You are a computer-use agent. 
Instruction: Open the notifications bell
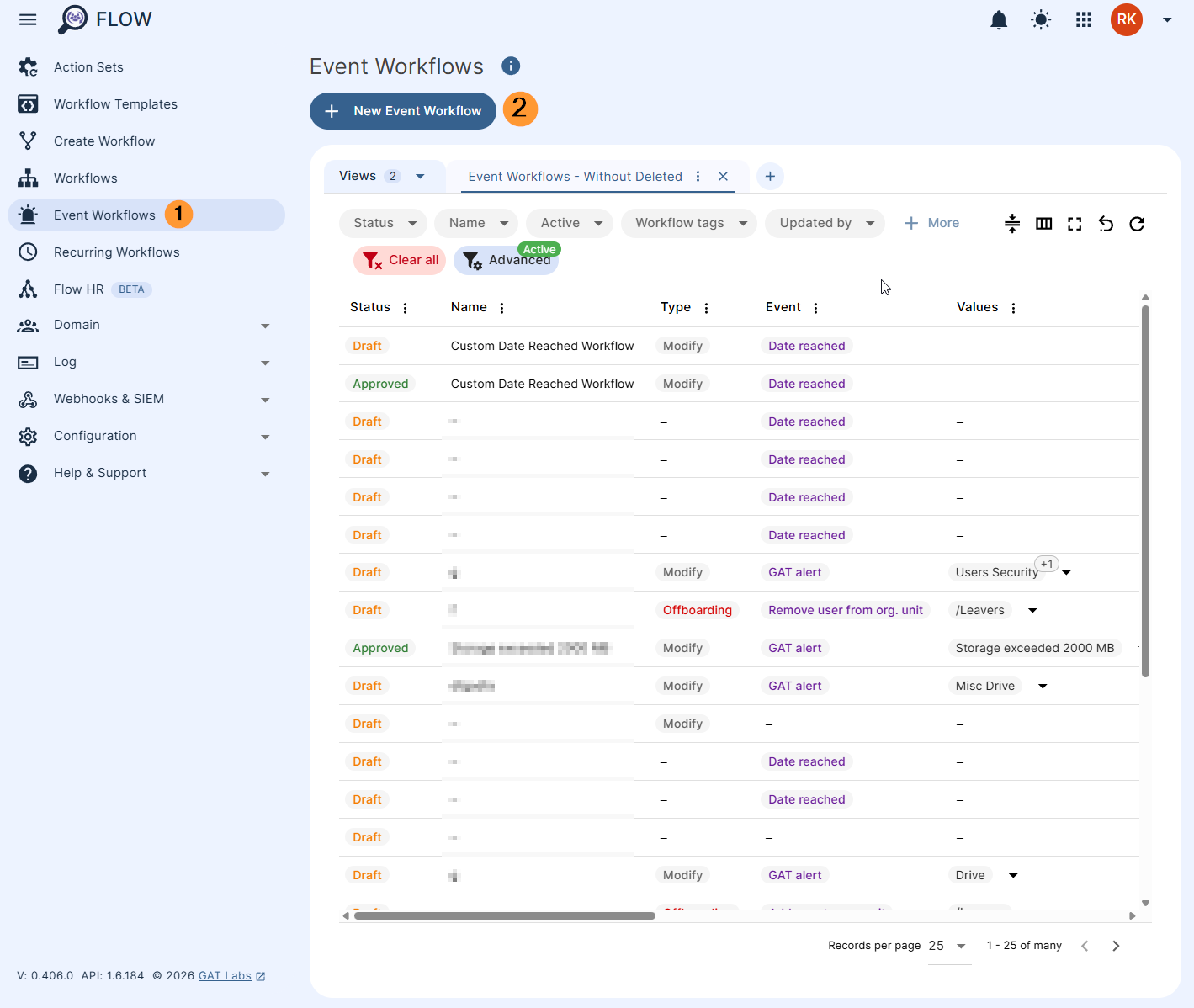tap(999, 19)
